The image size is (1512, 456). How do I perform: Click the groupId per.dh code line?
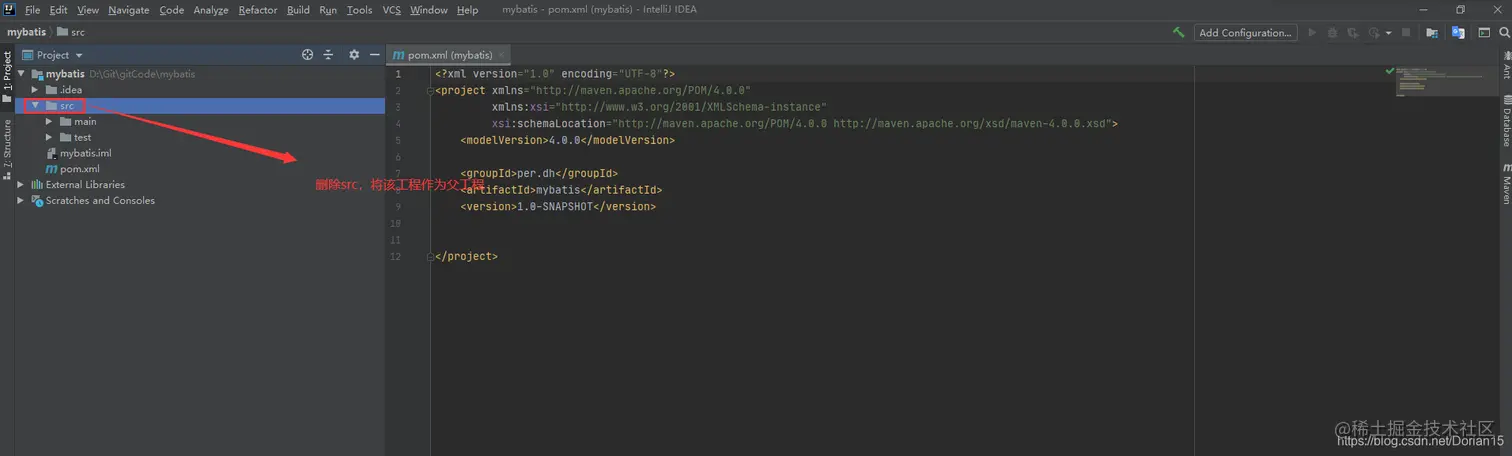[539, 173]
